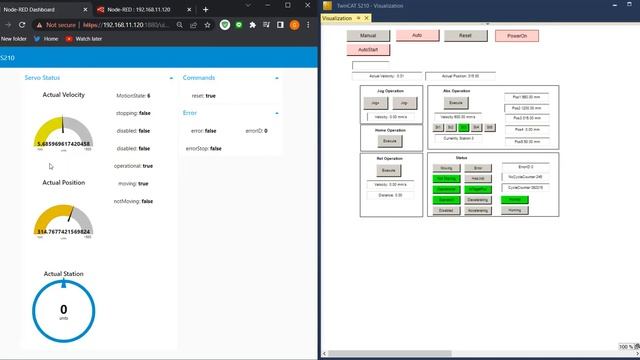The width and height of the screenshot is (640, 360).
Task: Click the Auto mode button
Action: [x=417, y=36]
